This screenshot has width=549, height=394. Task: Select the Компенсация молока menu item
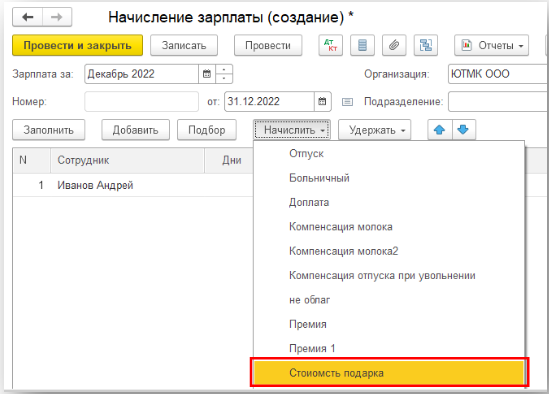point(389,227)
